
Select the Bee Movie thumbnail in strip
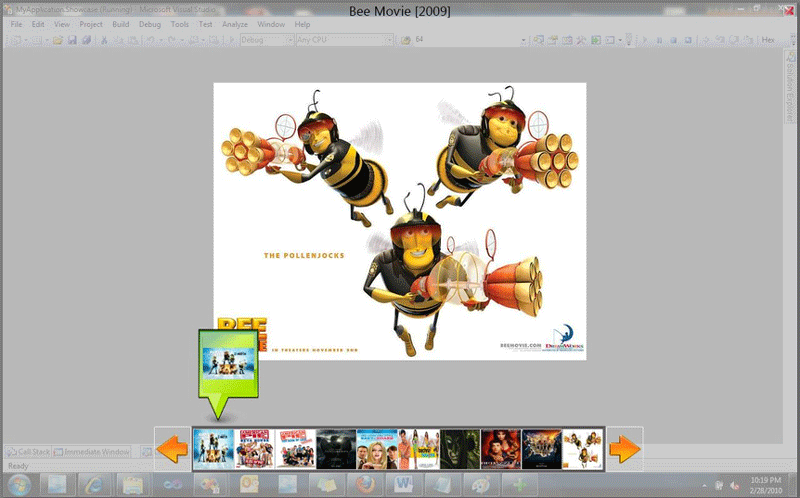point(583,449)
